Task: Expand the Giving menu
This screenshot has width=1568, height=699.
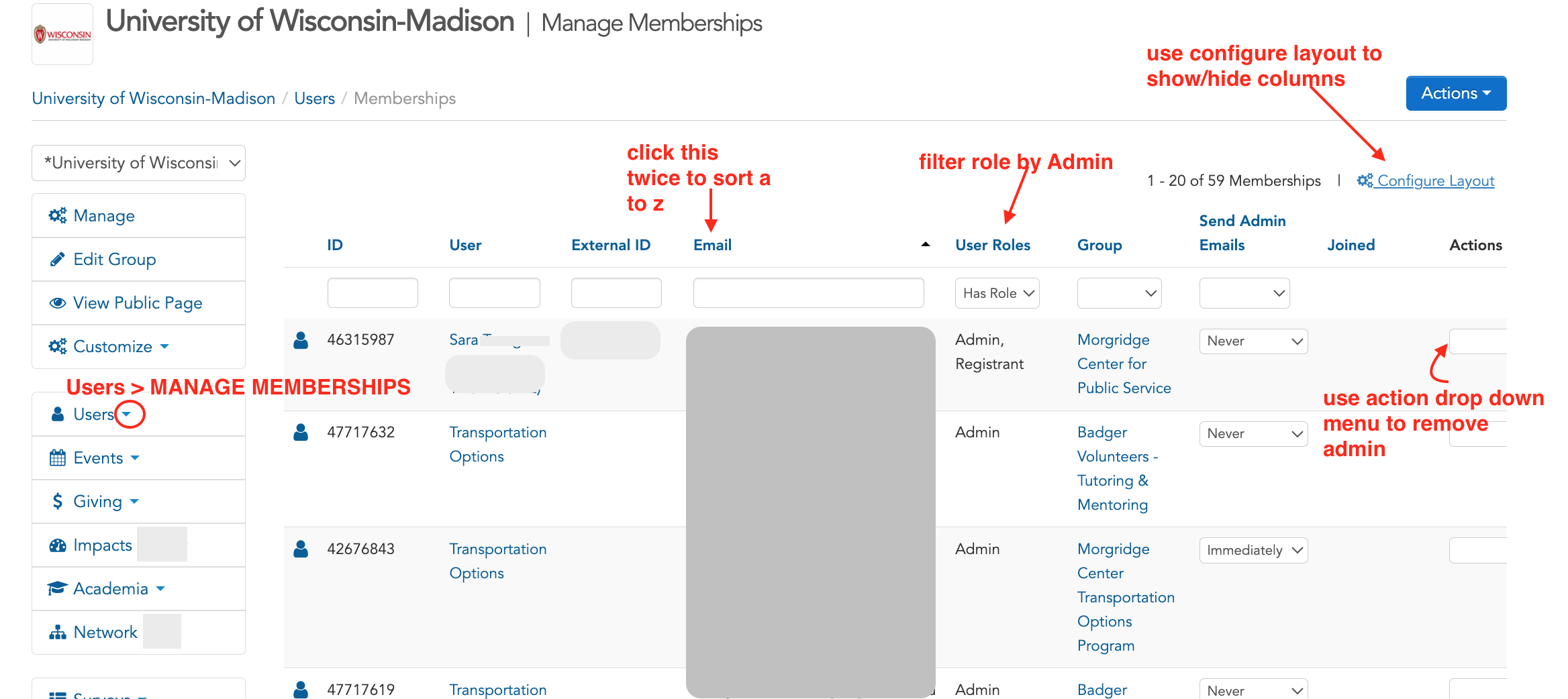Action: pos(138,501)
